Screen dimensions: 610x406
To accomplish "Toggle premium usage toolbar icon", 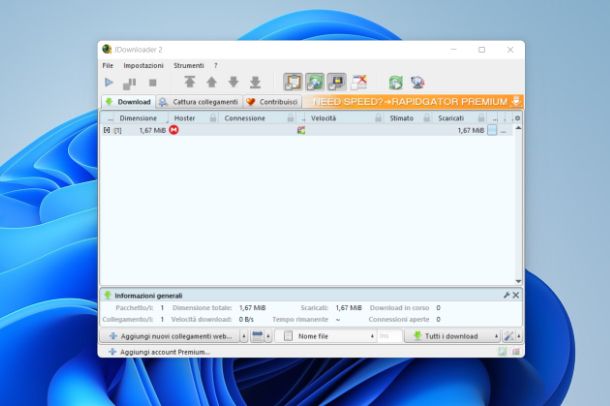I will click(x=337, y=82).
